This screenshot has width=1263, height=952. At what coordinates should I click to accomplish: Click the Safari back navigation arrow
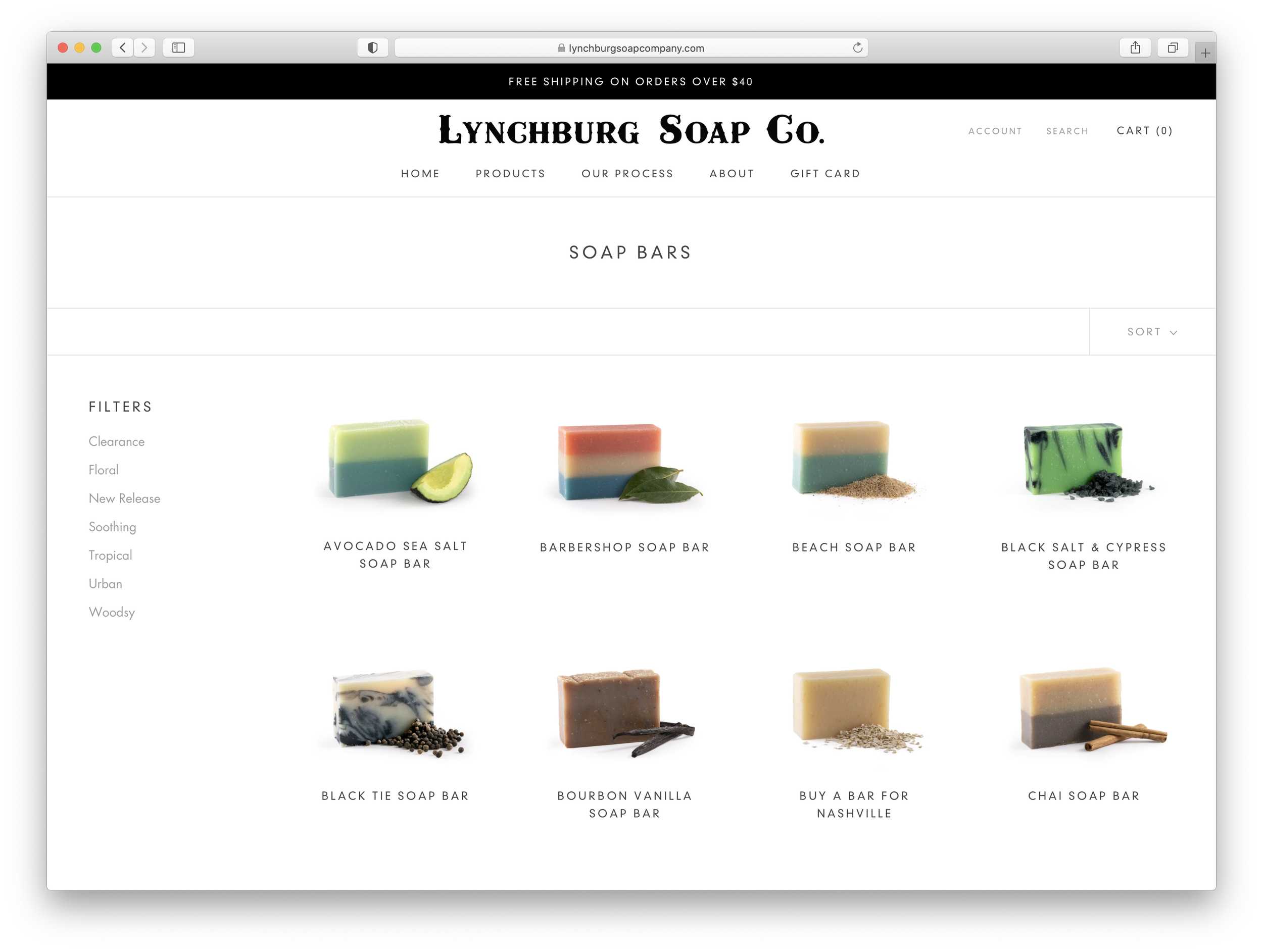click(123, 47)
